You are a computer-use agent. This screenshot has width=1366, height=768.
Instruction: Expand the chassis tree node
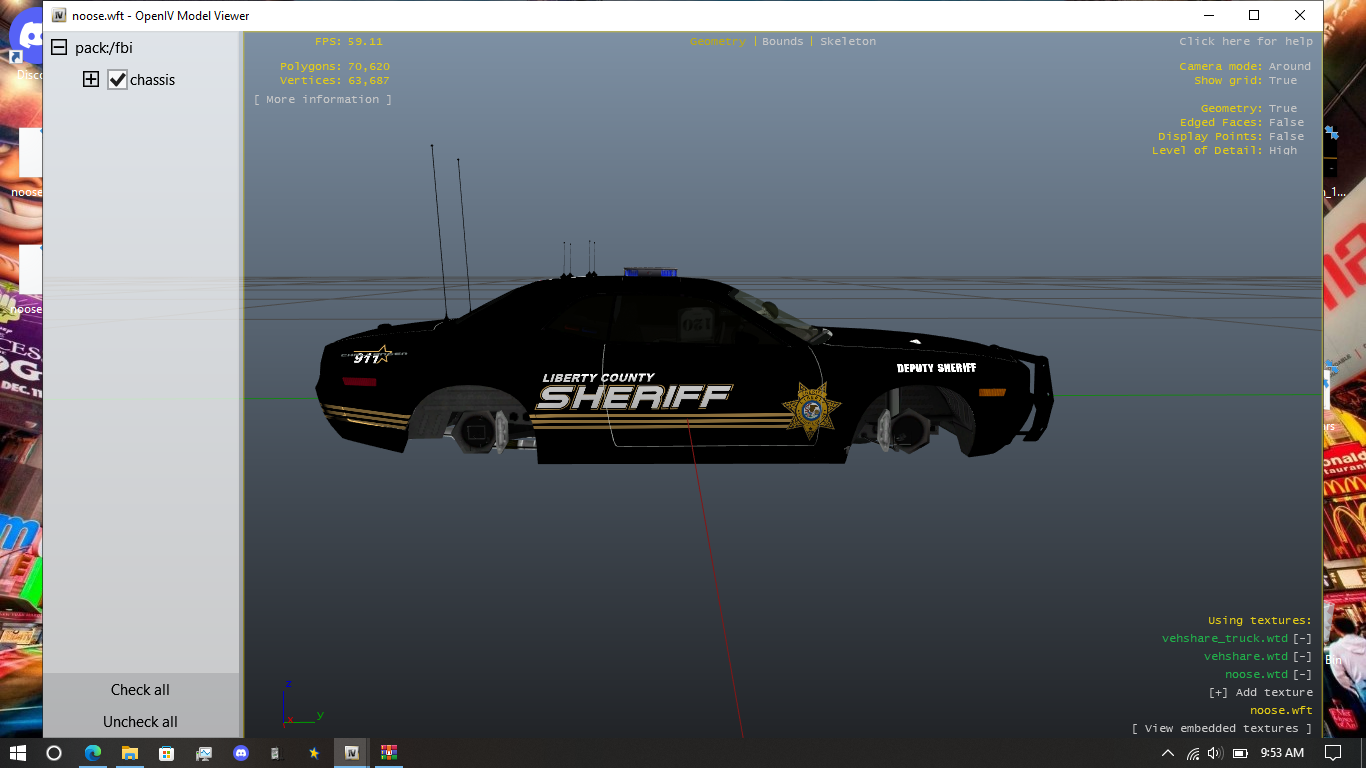point(91,80)
